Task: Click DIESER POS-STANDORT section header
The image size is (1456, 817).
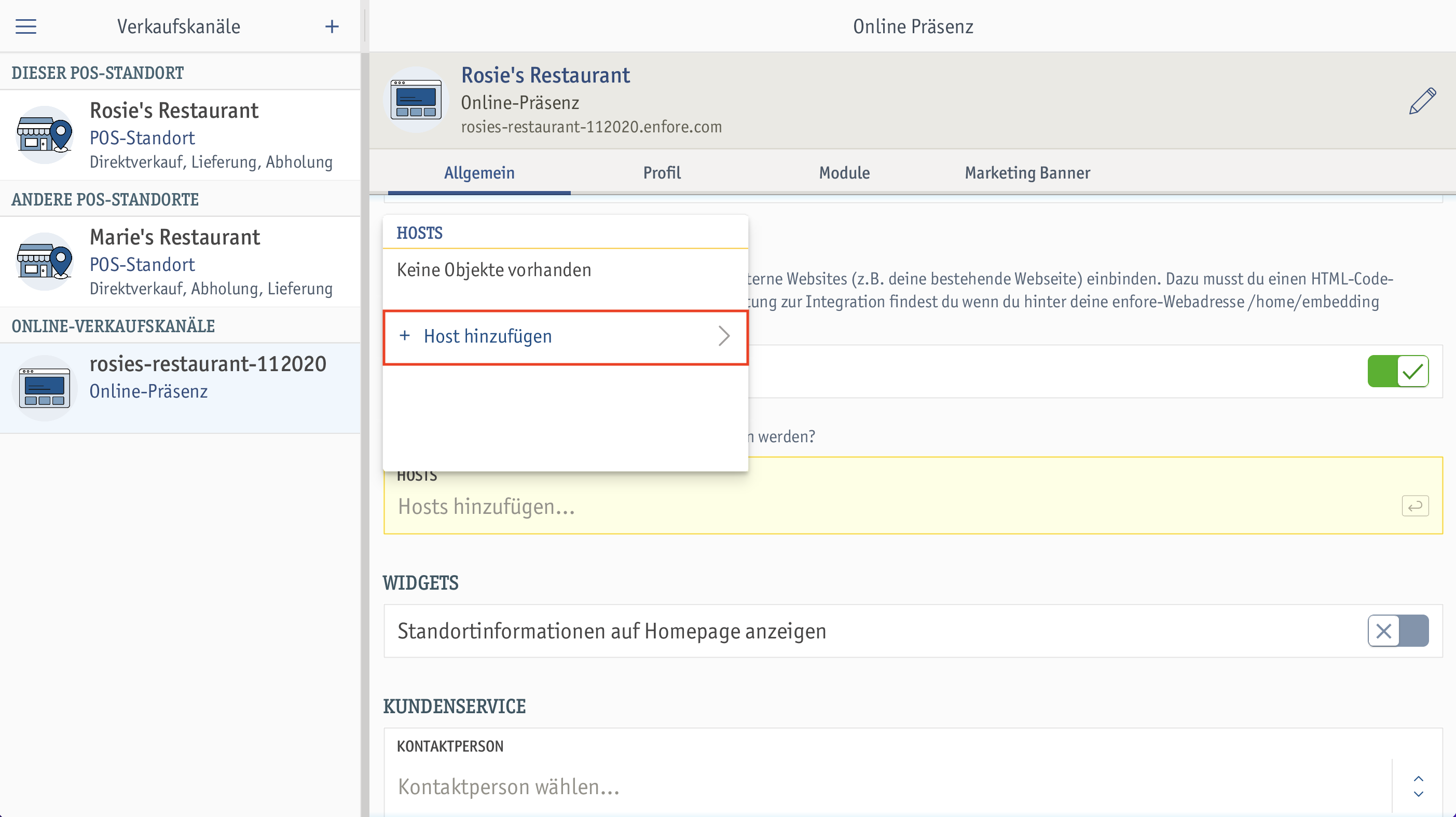Action: click(98, 73)
